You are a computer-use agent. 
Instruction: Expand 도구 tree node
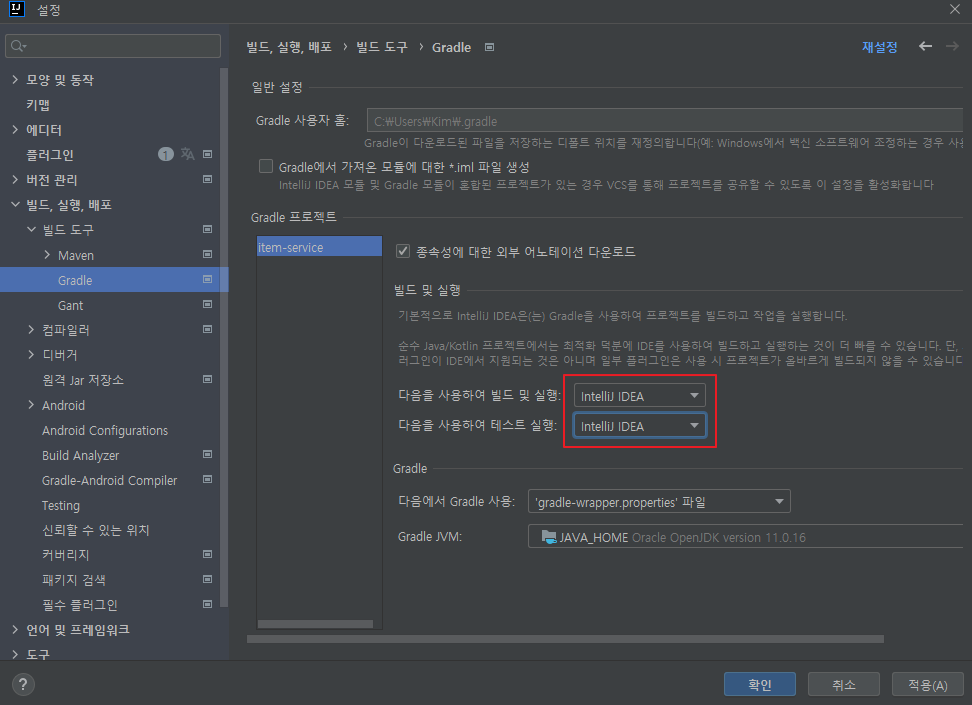tap(15, 654)
